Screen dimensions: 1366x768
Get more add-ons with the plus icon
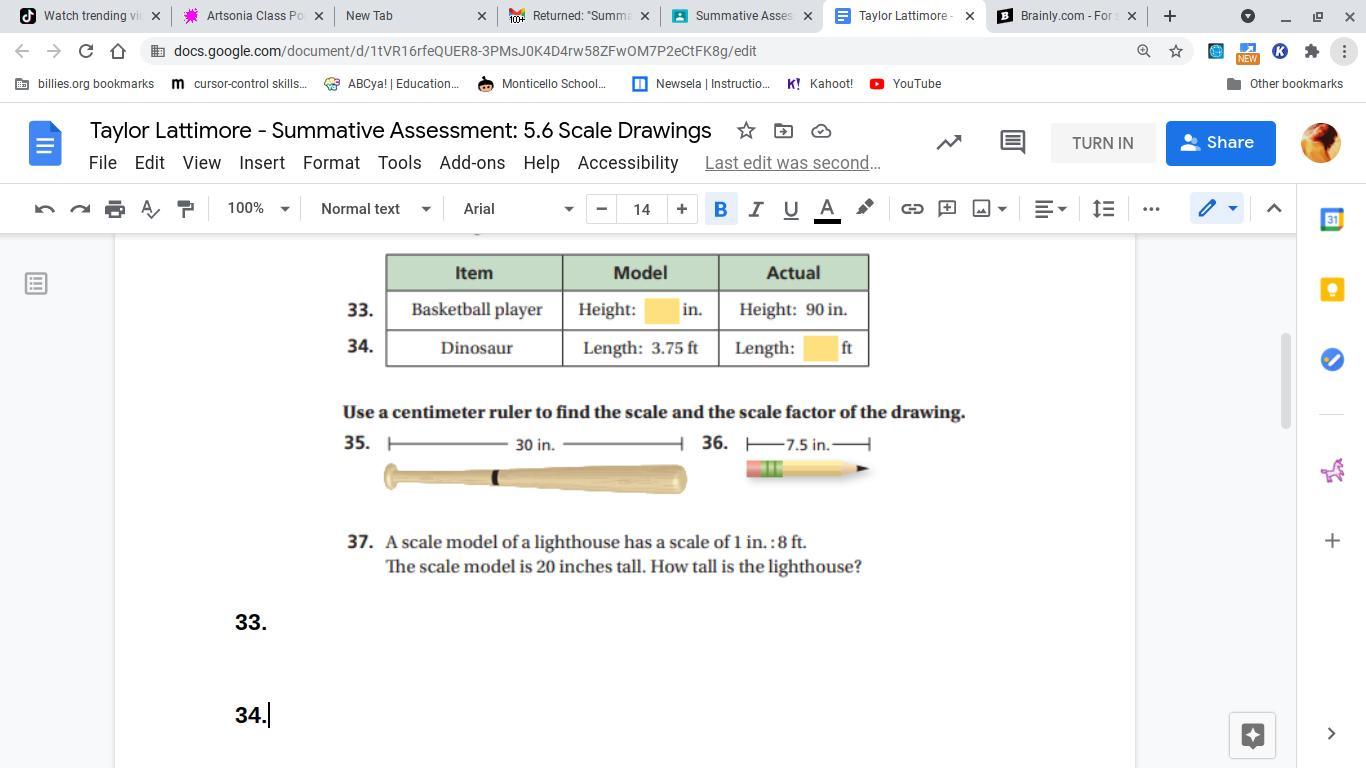[1332, 541]
